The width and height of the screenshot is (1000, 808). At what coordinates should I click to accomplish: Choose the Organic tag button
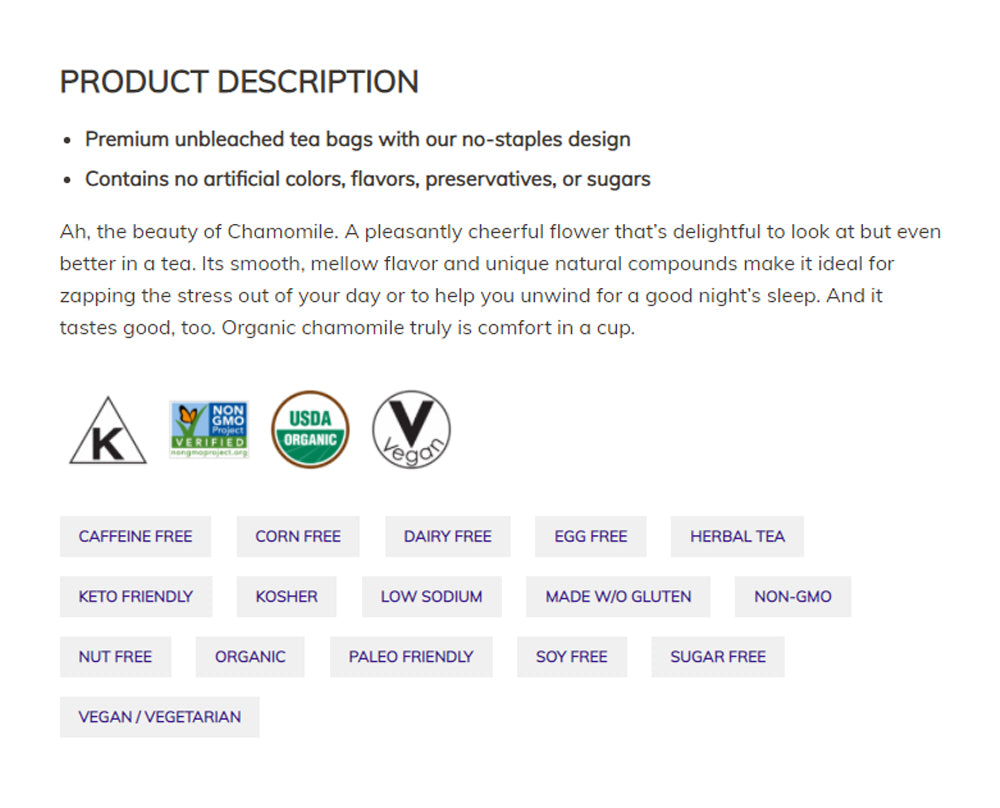pos(250,657)
